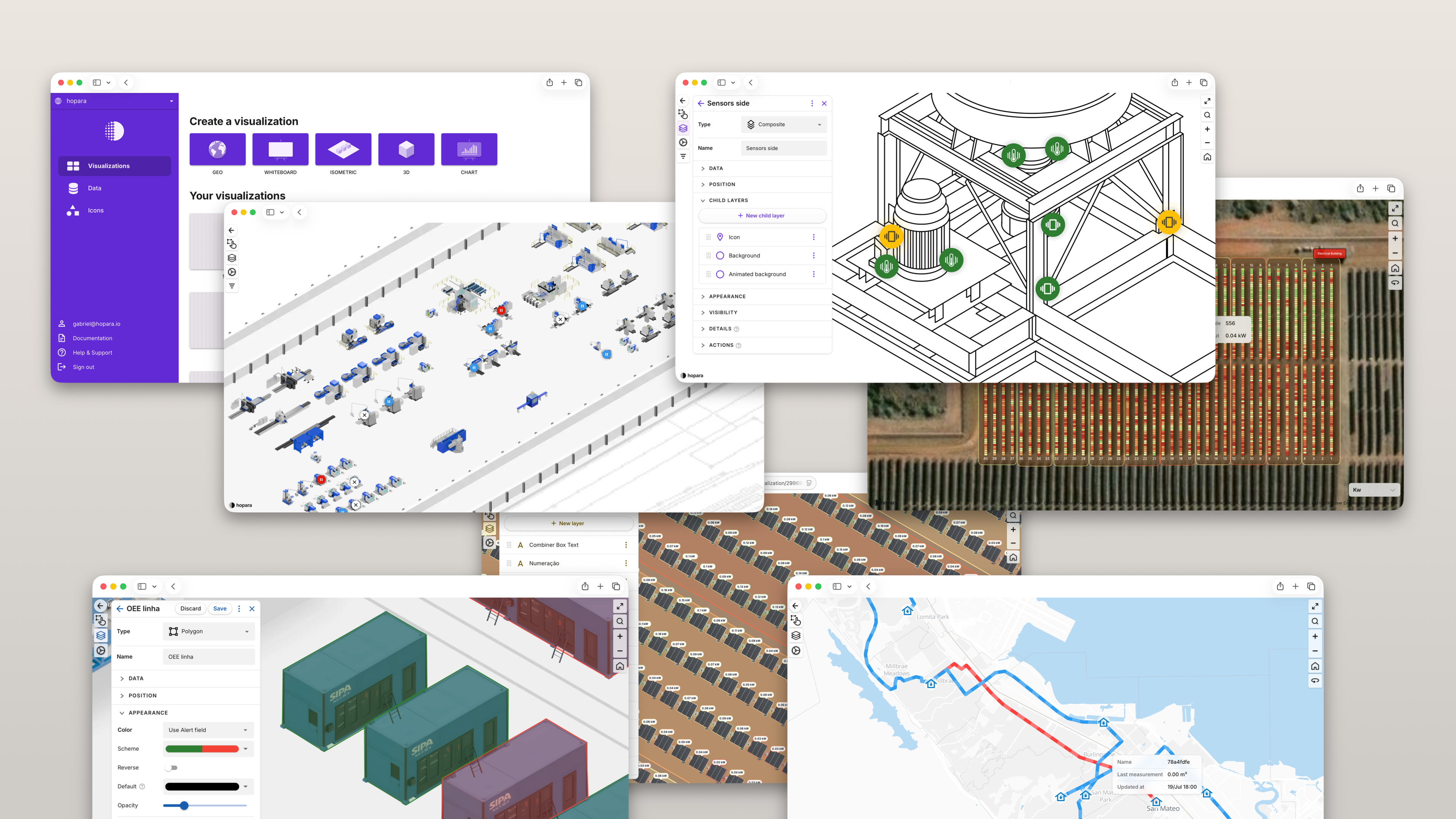This screenshot has width=1456, height=819.
Task: Open layers panel icon in Sensors side window
Action: 683,128
